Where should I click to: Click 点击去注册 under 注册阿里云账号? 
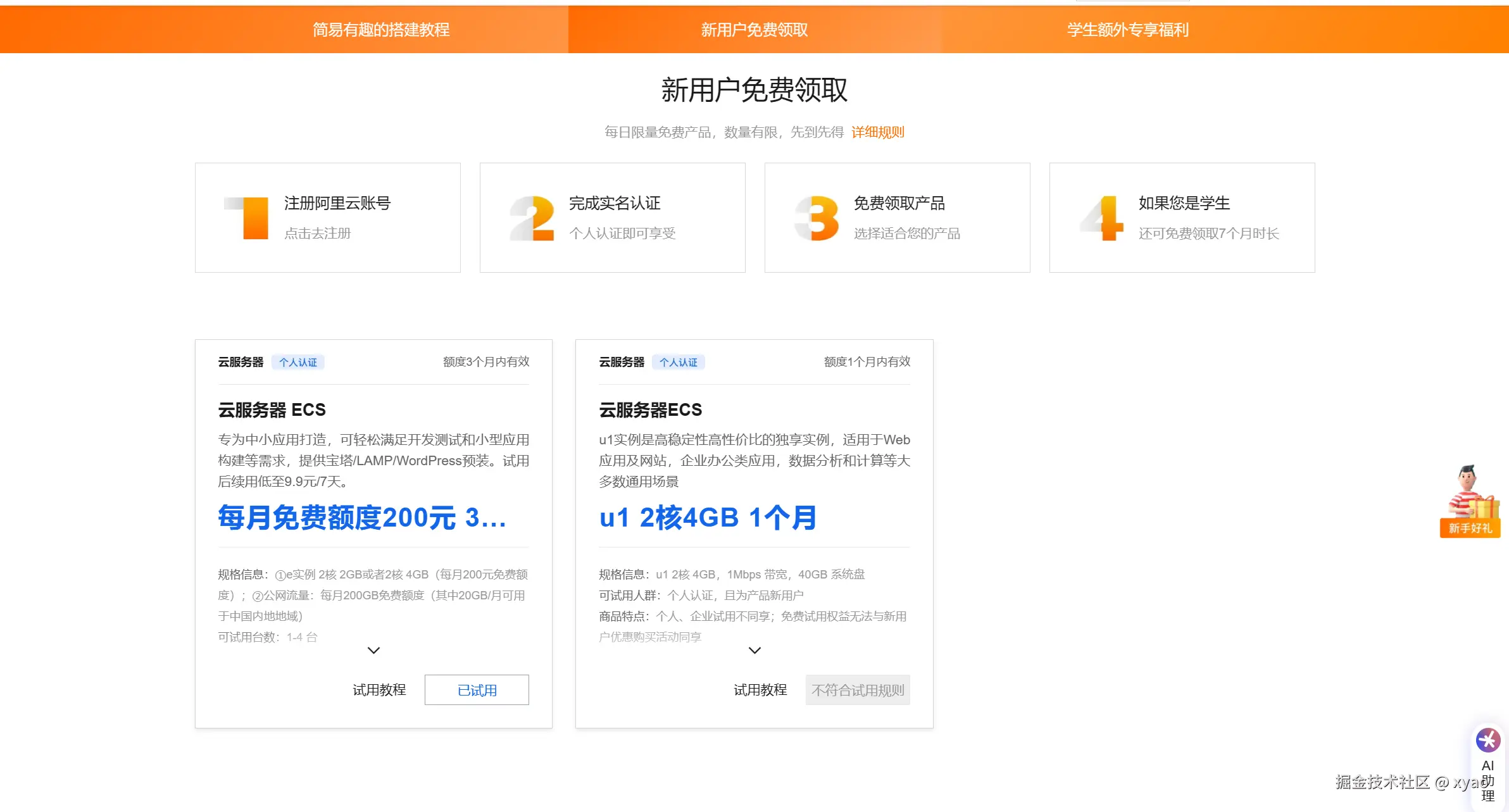318,234
